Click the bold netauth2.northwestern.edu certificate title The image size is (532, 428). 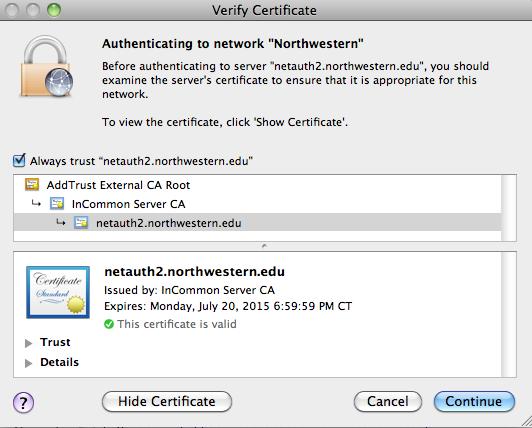point(194,272)
